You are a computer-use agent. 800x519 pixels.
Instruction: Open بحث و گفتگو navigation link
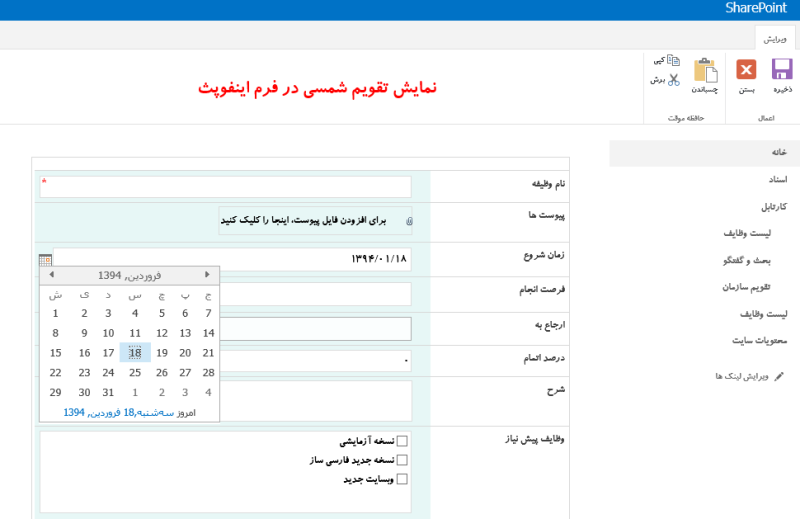coord(747,260)
